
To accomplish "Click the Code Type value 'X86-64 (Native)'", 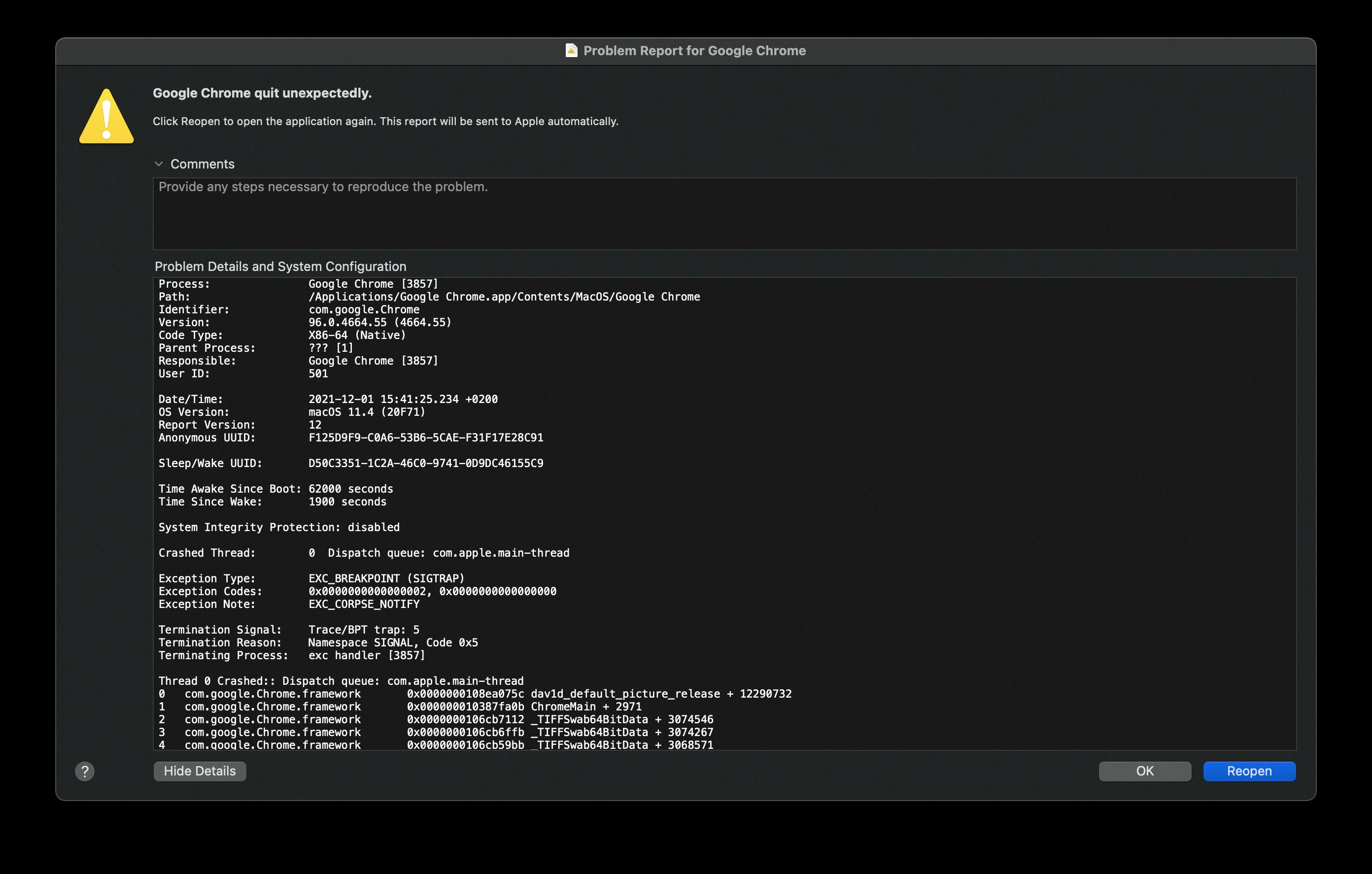I will pos(357,335).
